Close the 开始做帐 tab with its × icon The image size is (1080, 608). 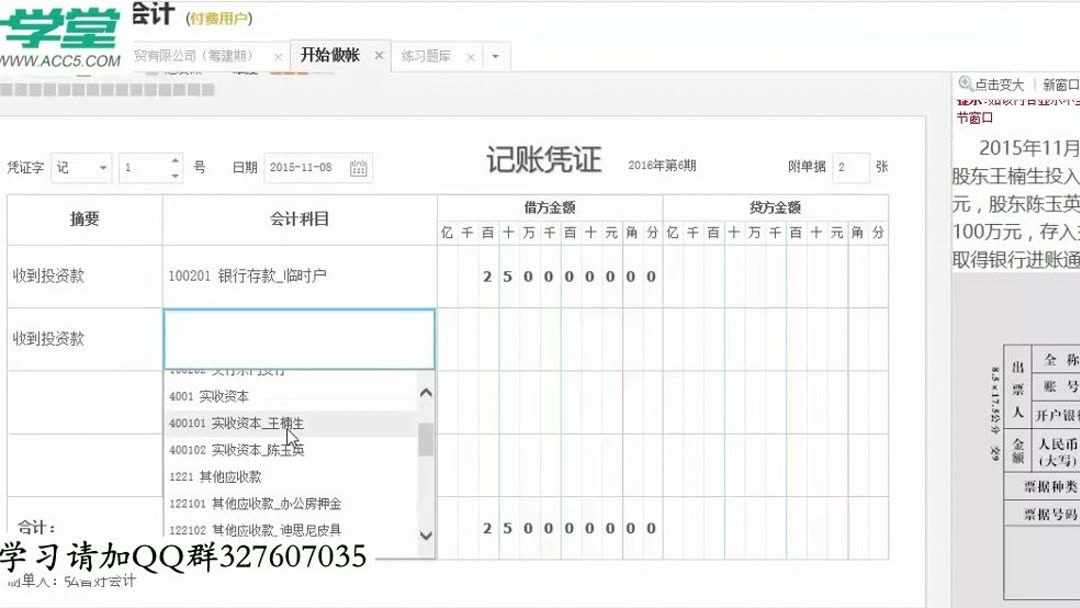point(377,56)
